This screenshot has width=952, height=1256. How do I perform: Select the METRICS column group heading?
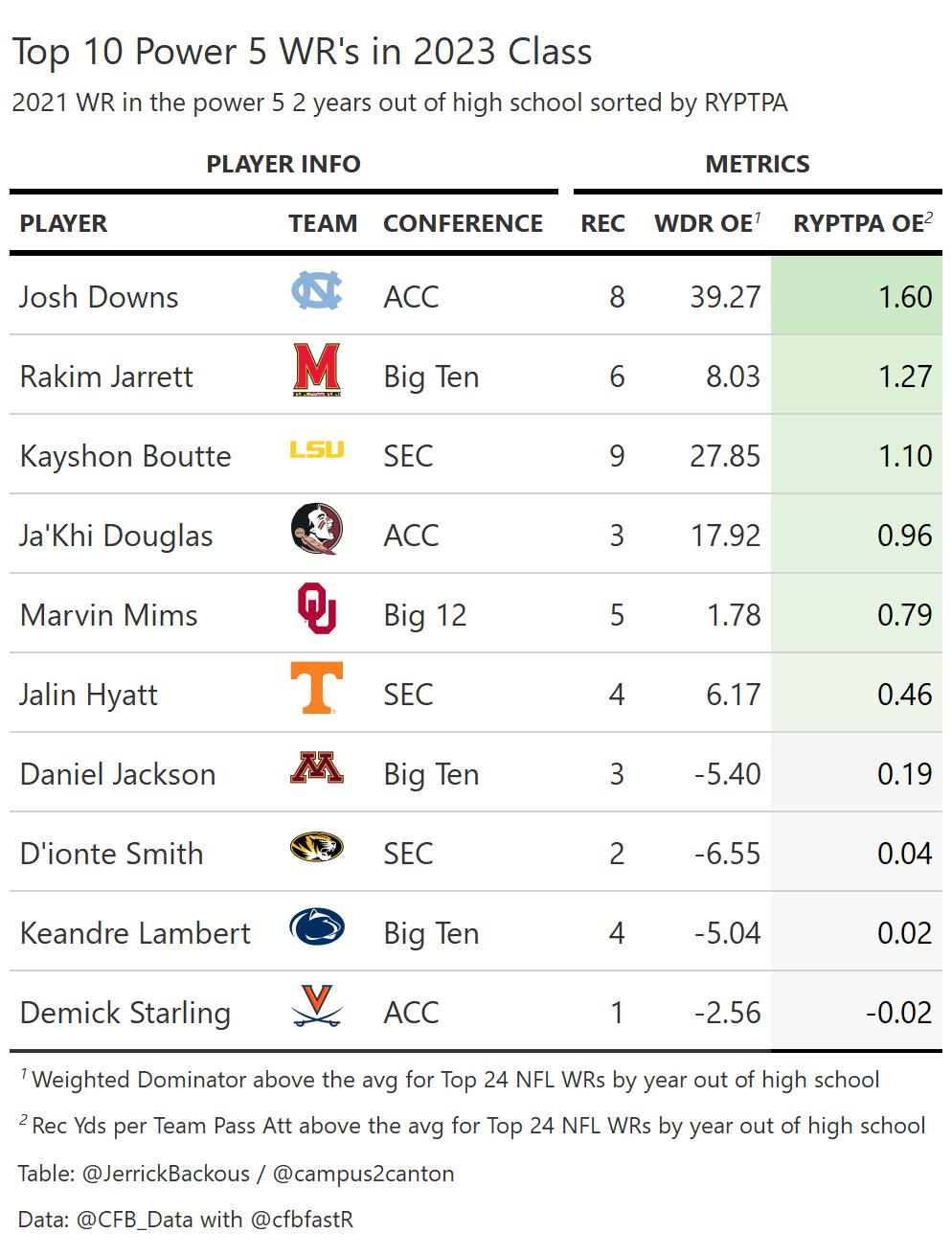coord(758,164)
